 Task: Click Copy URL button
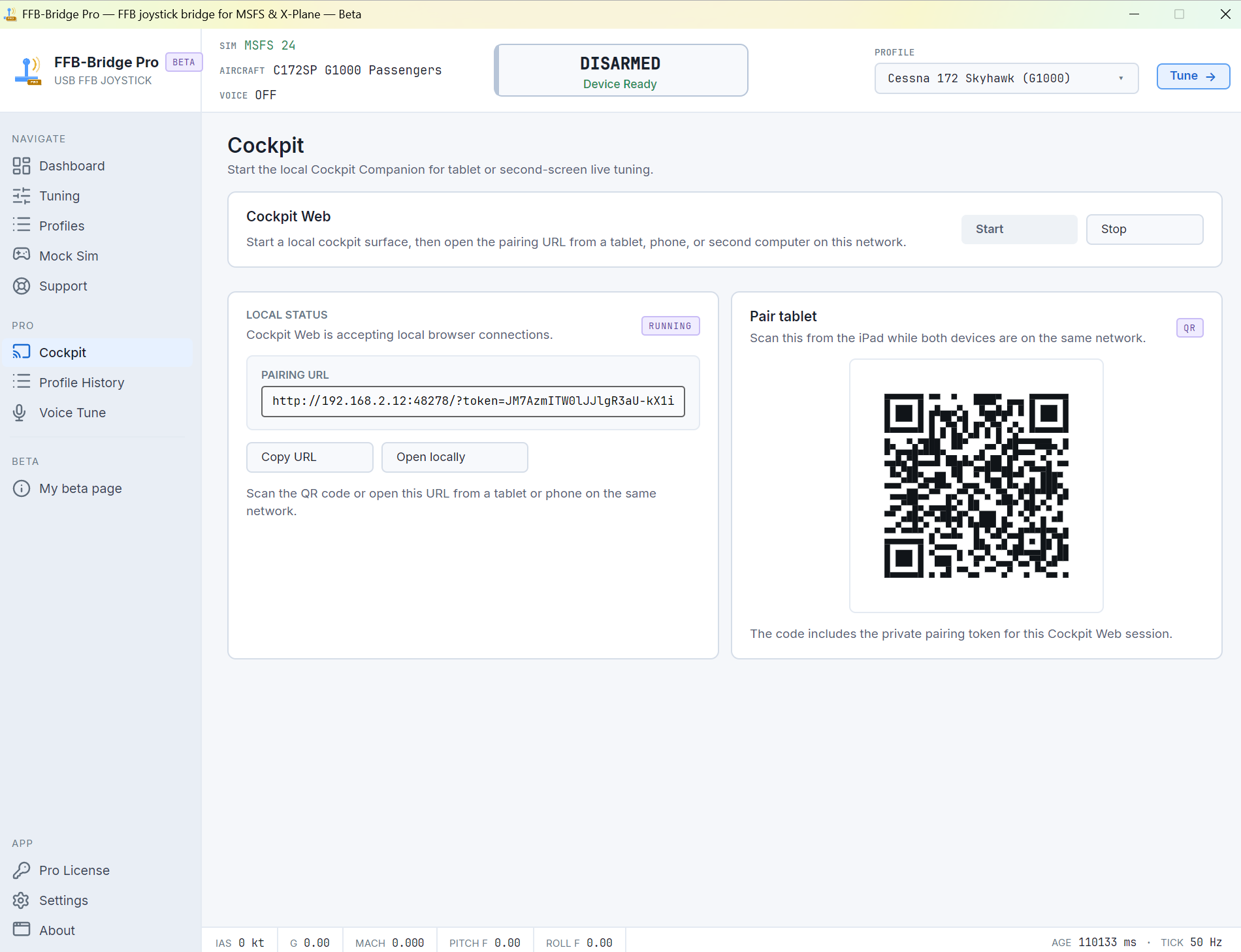[x=310, y=457]
